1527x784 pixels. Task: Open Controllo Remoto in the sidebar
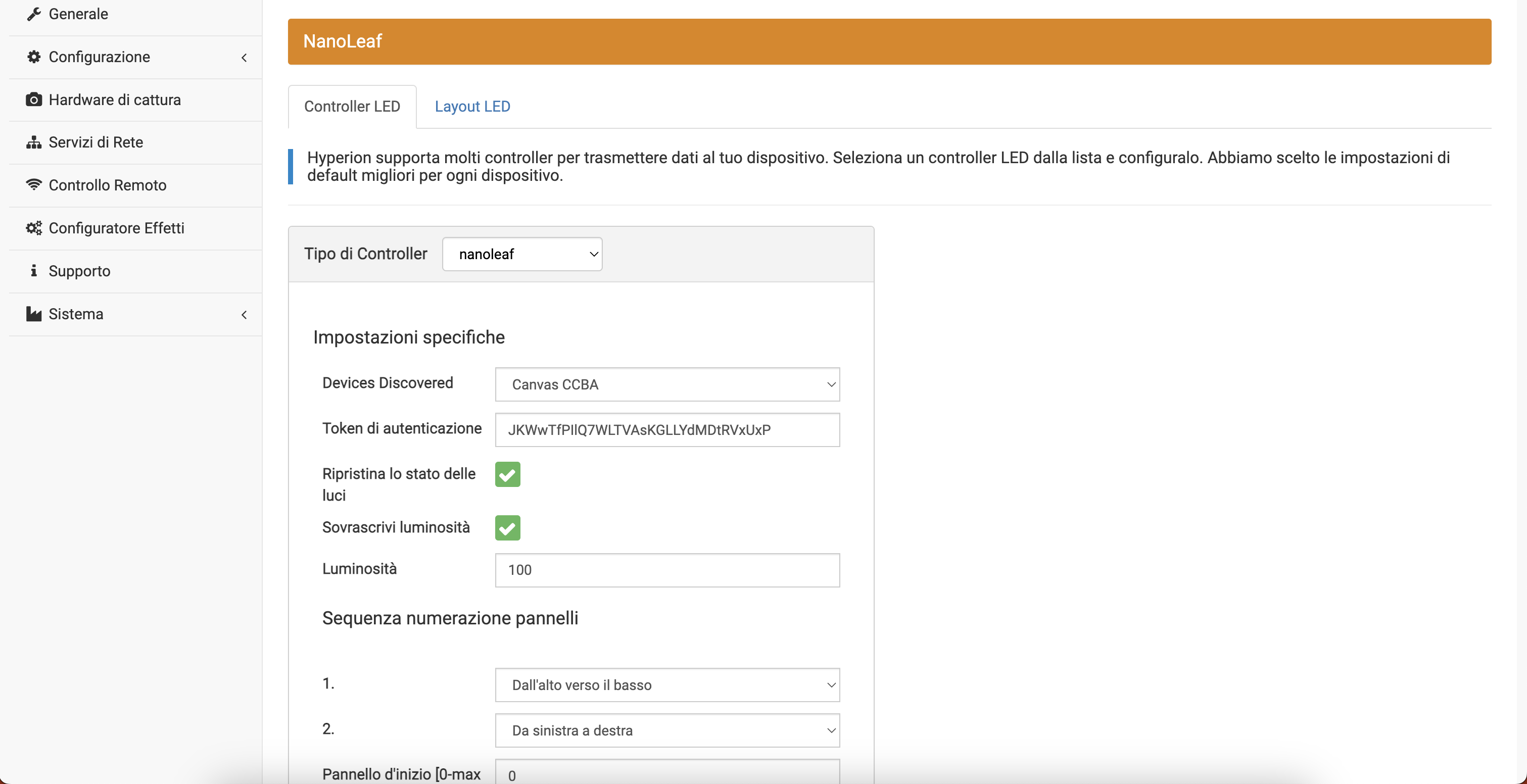[136, 185]
